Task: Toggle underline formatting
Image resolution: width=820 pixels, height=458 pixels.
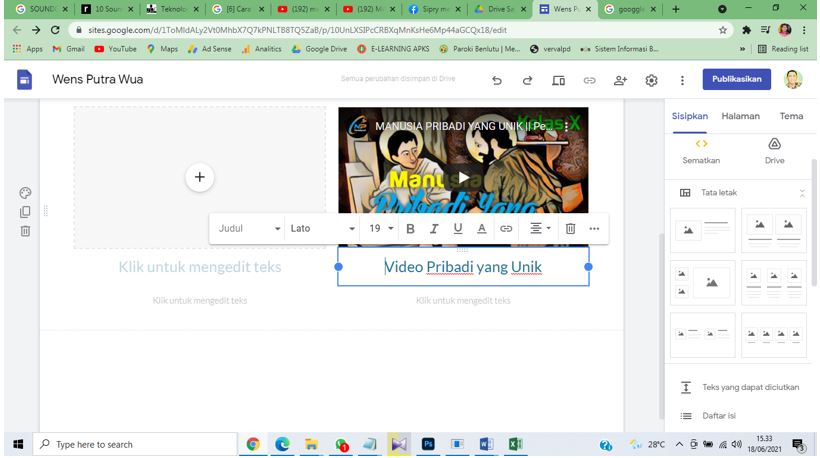Action: pos(458,229)
